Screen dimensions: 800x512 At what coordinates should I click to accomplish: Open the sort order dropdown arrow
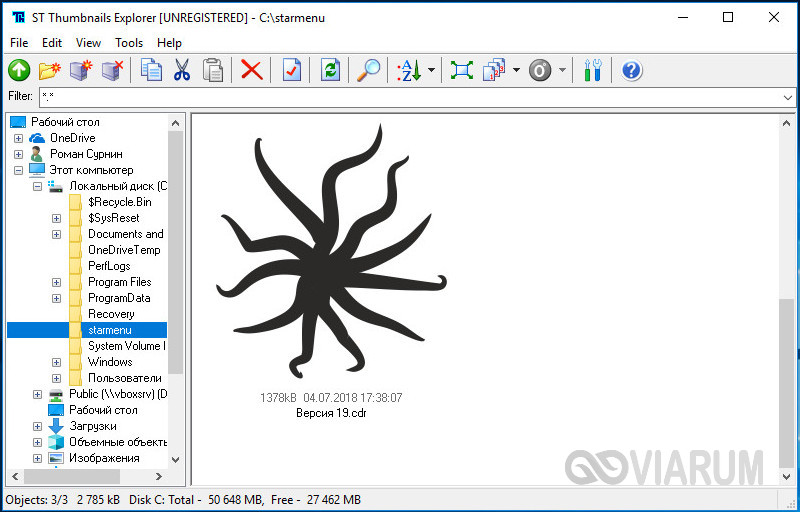[432, 70]
